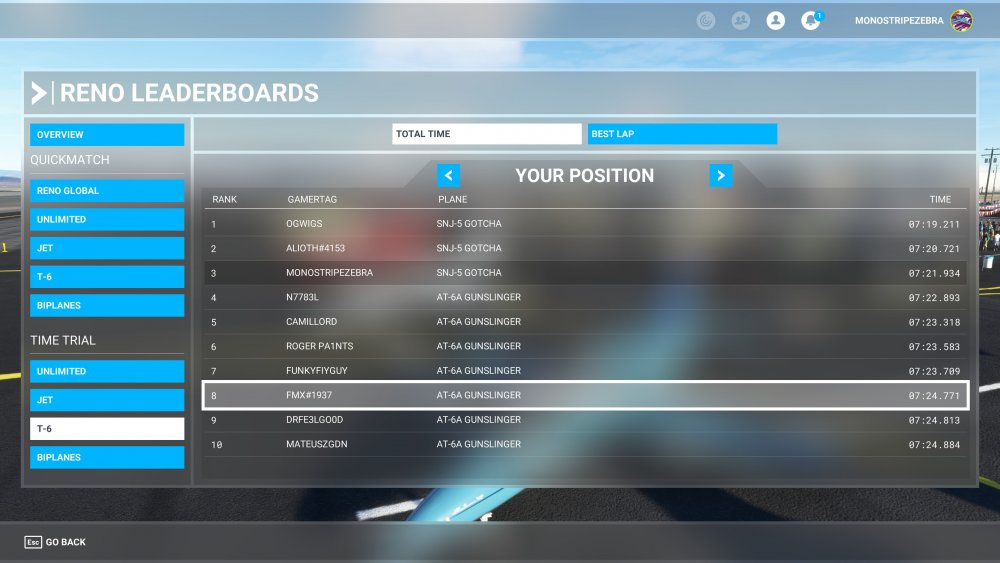The width and height of the screenshot is (1000, 563).
Task: Click time value 07:23.709
Action: (934, 371)
